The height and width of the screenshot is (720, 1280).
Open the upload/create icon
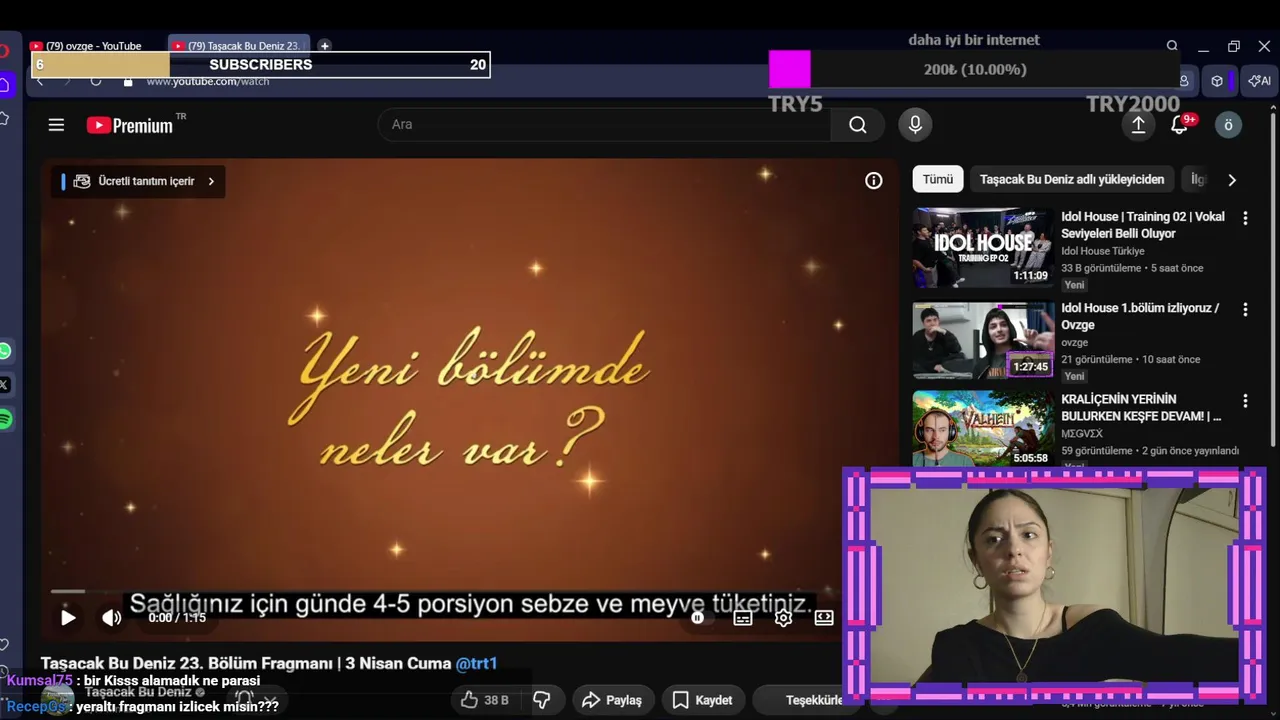click(1138, 124)
